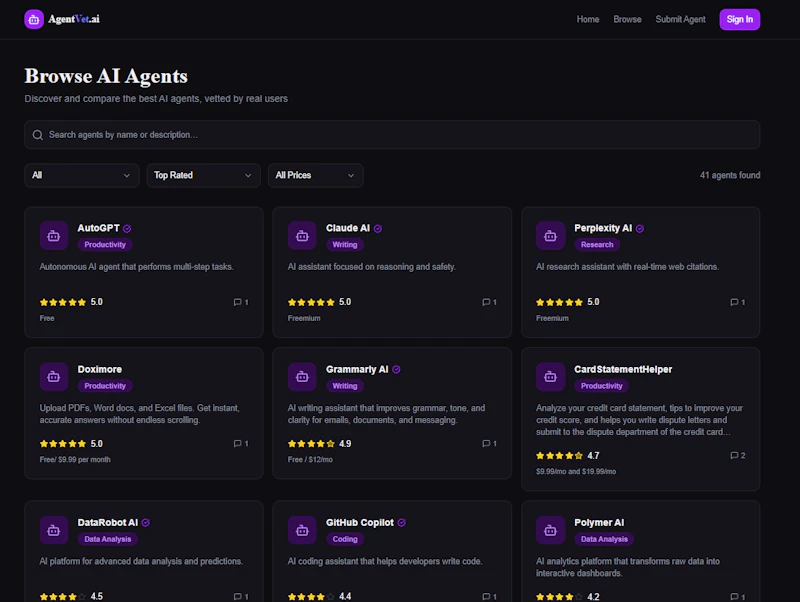Click the Claude AI robot avatar icon
Viewport: 800px width, 602px height.
pos(302,236)
